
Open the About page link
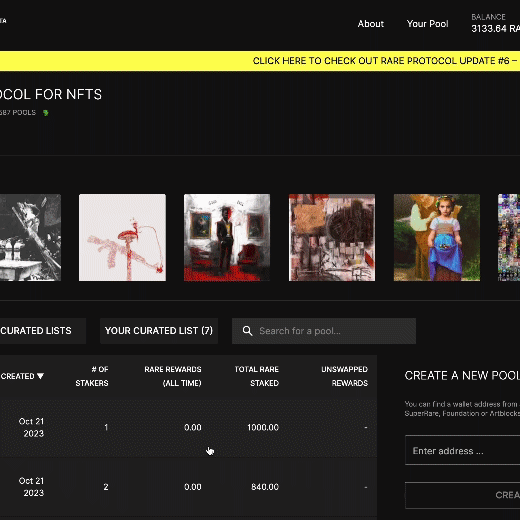pyautogui.click(x=371, y=24)
